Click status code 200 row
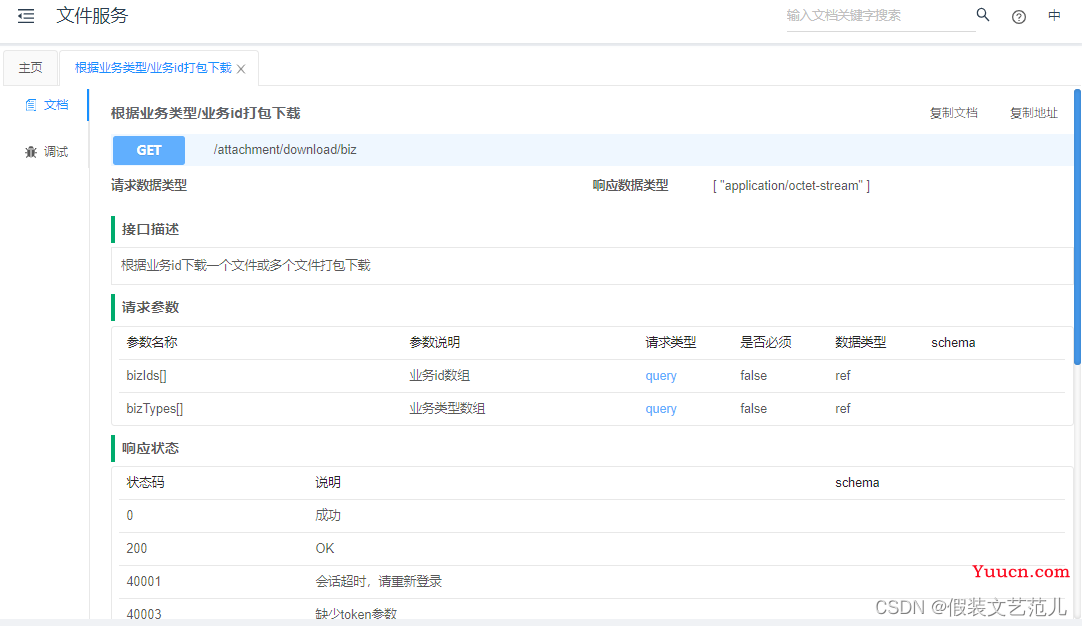1082x626 pixels. point(592,549)
